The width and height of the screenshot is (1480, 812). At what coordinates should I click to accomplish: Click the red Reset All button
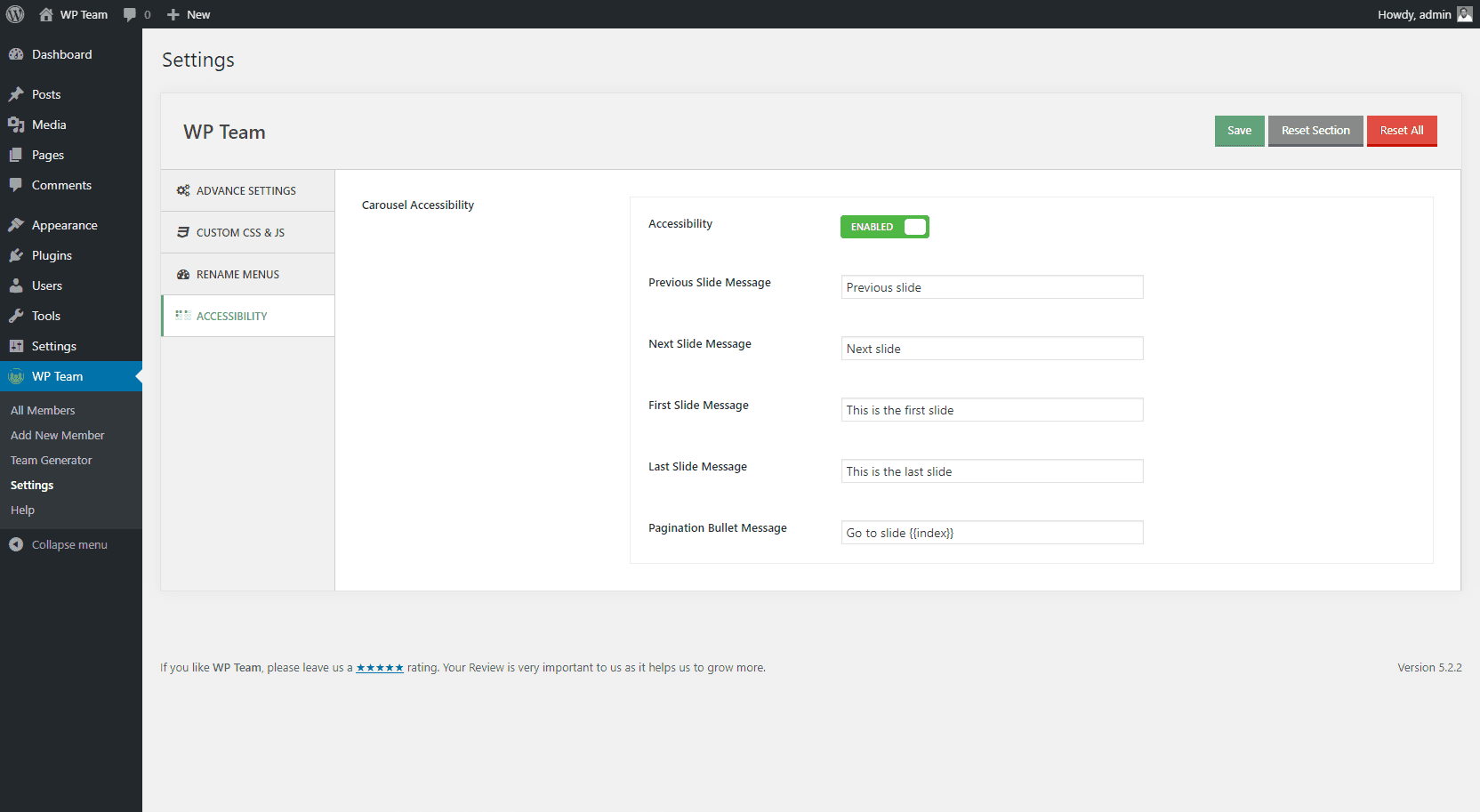[1401, 131]
